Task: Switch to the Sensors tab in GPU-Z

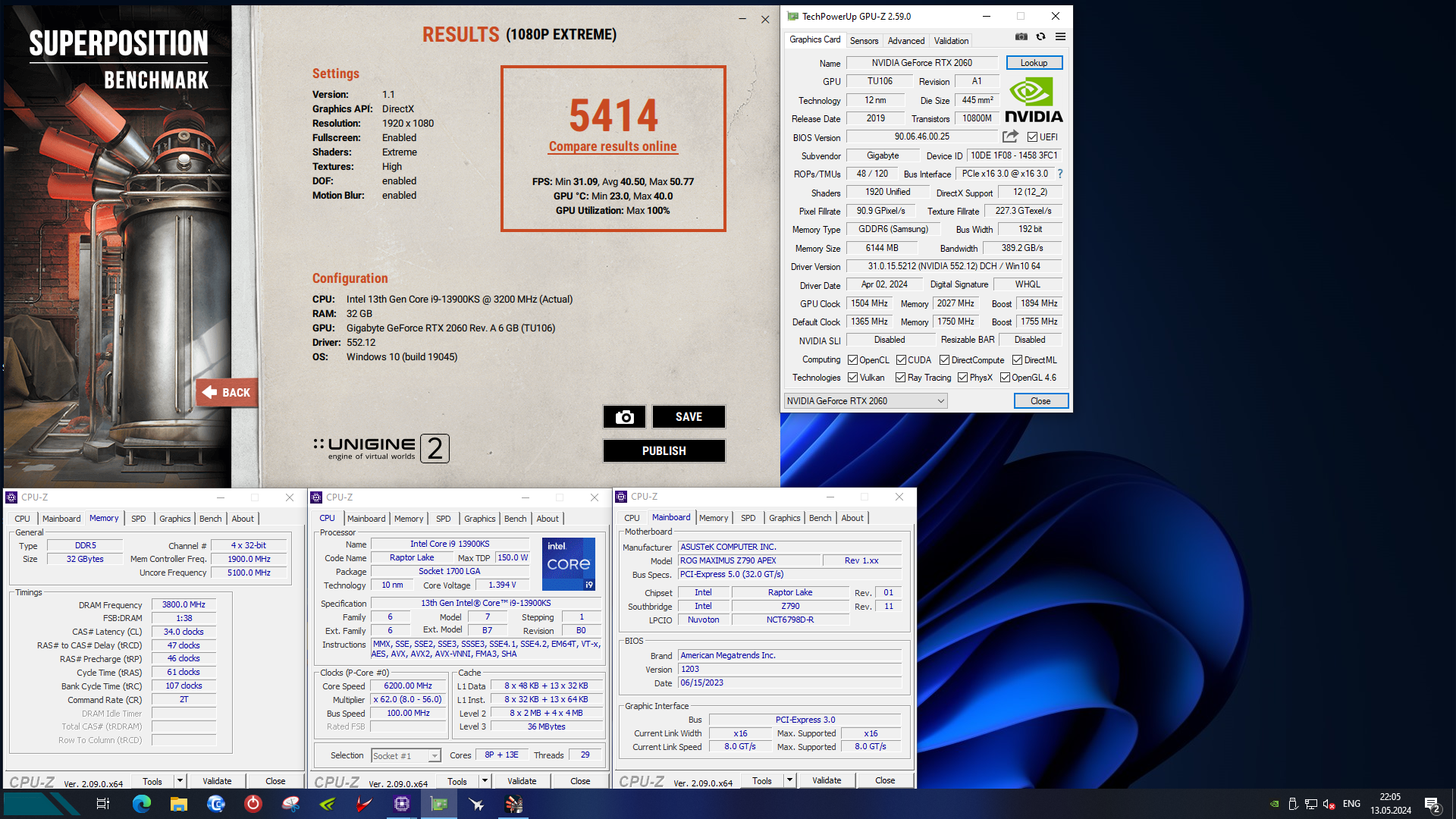Action: (864, 41)
